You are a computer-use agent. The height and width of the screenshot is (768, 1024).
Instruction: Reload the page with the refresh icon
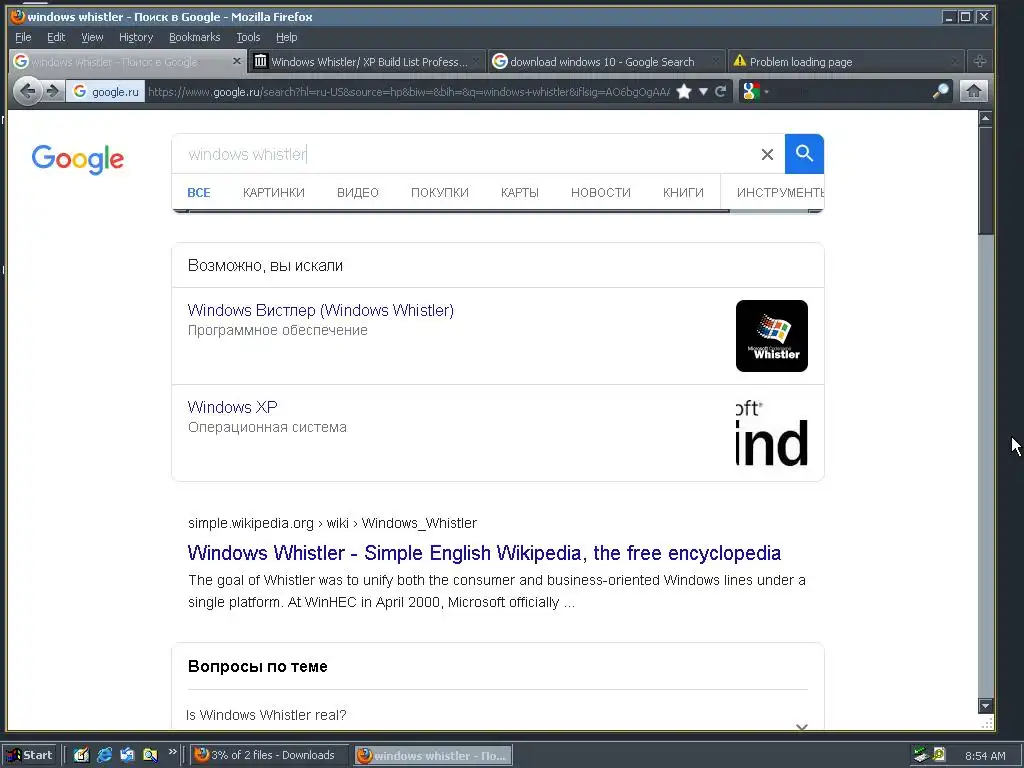click(x=720, y=91)
